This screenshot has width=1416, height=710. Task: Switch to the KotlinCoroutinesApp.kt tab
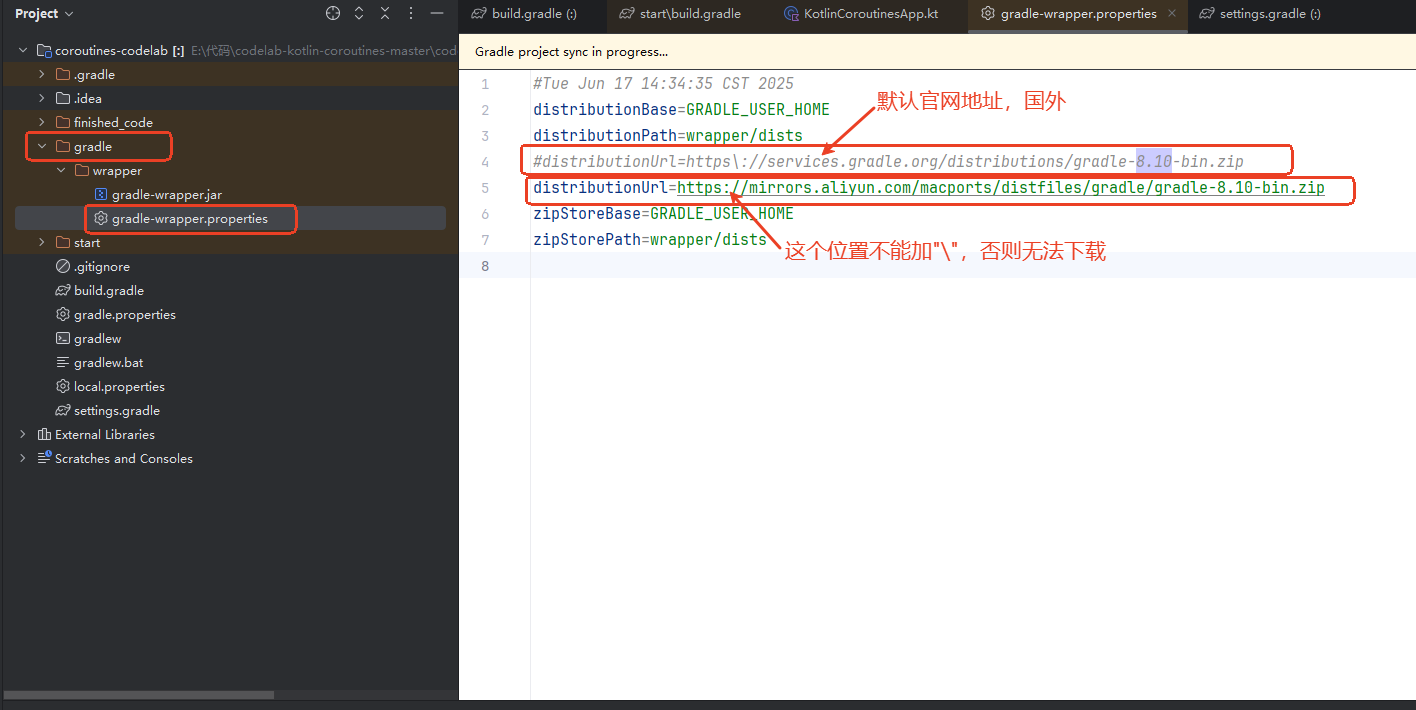(x=861, y=14)
